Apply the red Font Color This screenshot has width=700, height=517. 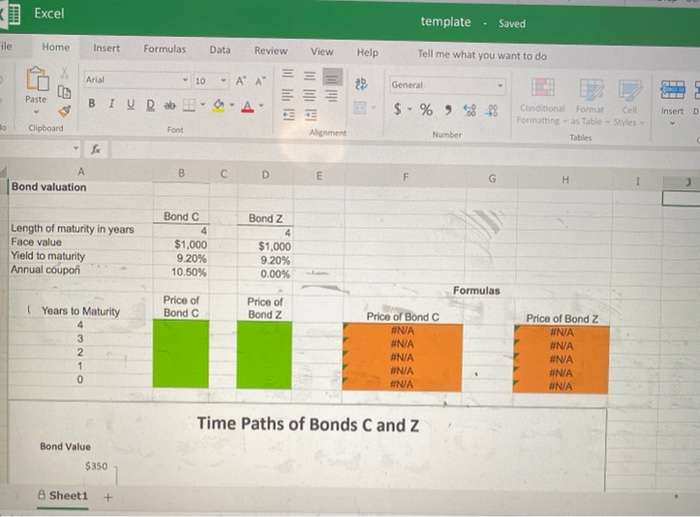247,106
